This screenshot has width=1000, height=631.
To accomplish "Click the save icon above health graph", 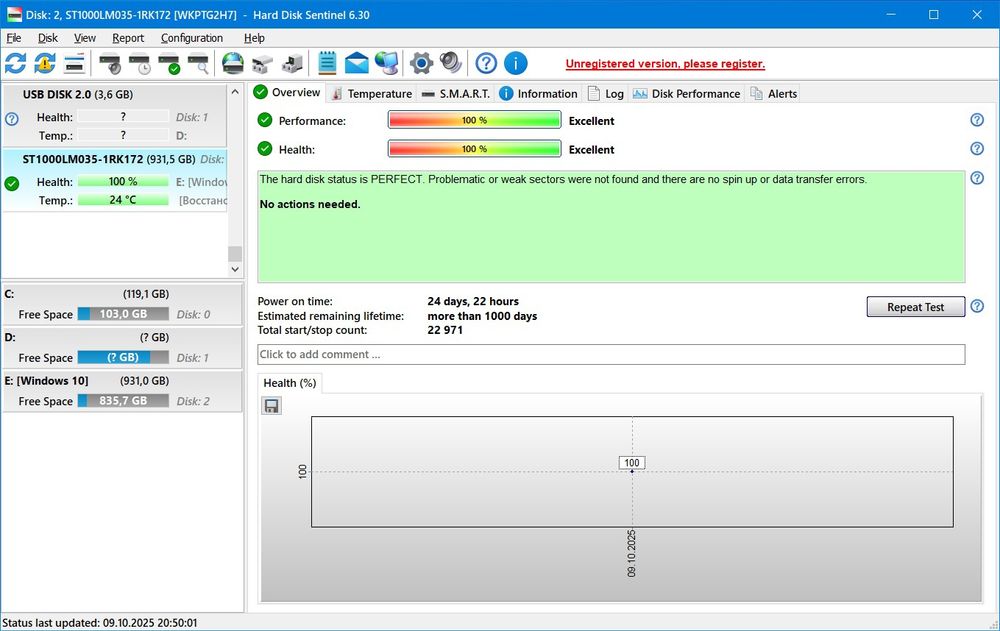I will point(271,405).
